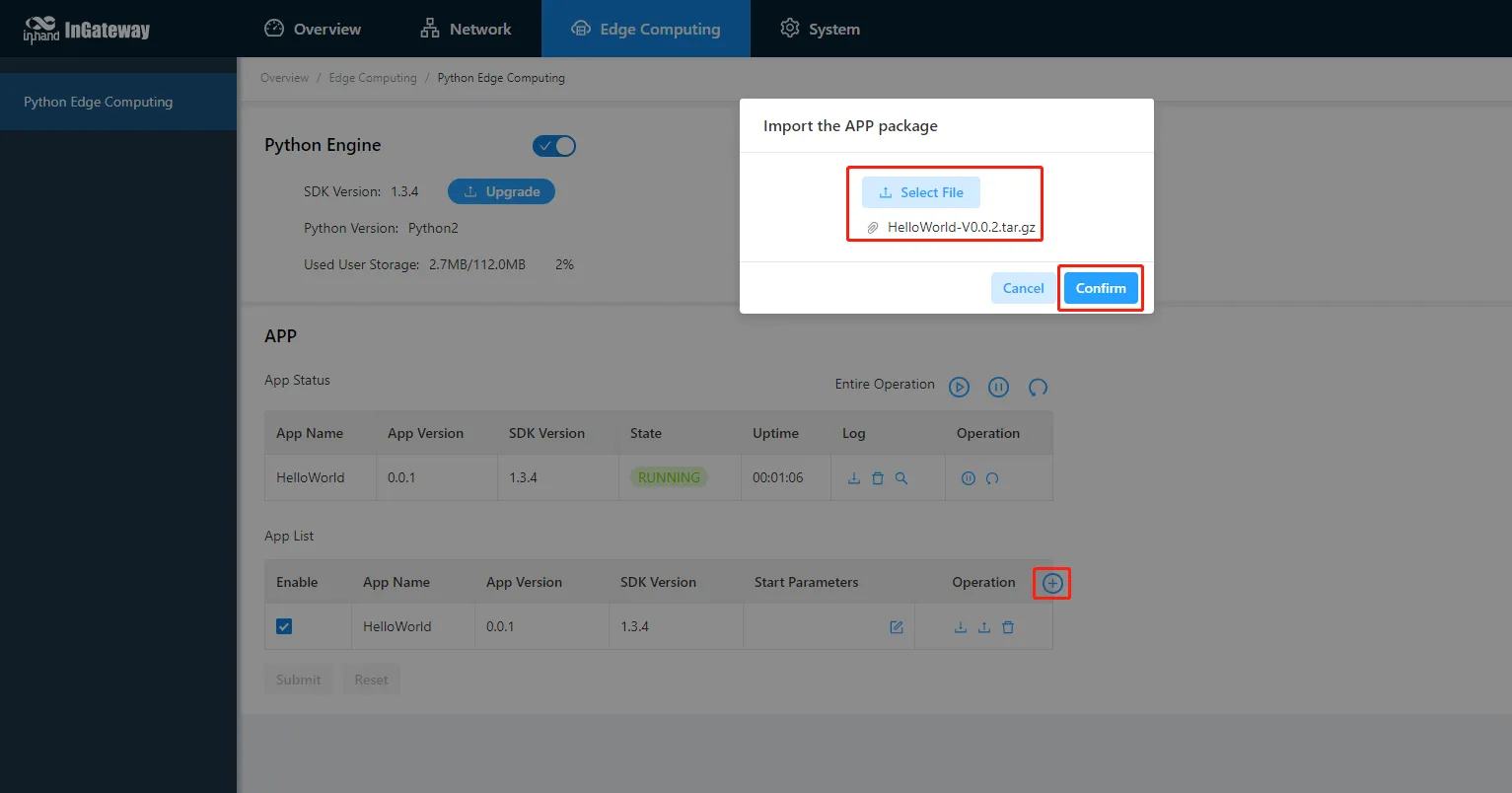The height and width of the screenshot is (793, 1512).
Task: Click the Submit button below App List
Action: 299,680
